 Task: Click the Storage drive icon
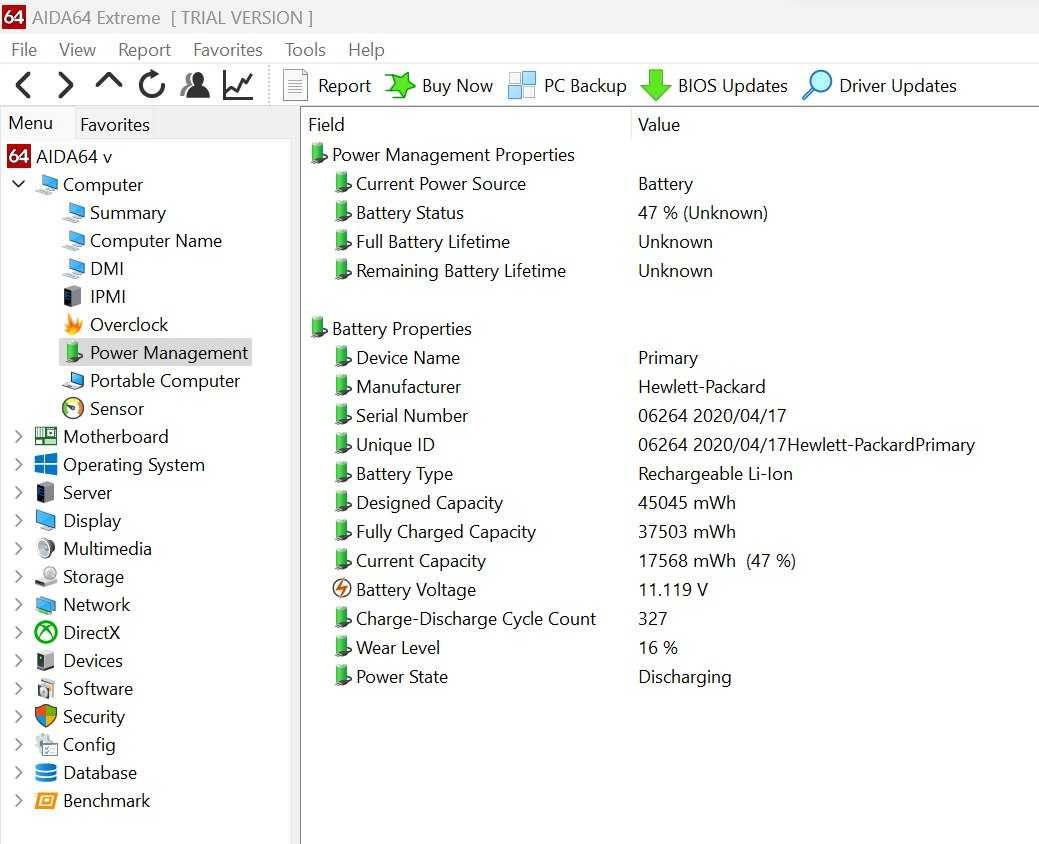(x=46, y=576)
